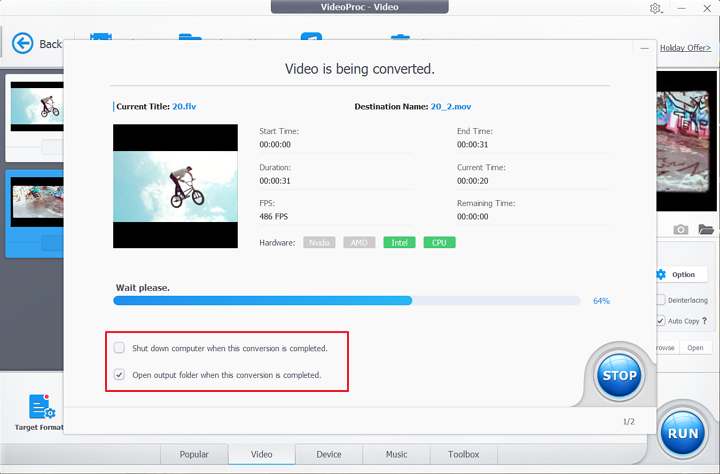Click the Option gear icon
The image size is (720, 474).
coord(661,275)
